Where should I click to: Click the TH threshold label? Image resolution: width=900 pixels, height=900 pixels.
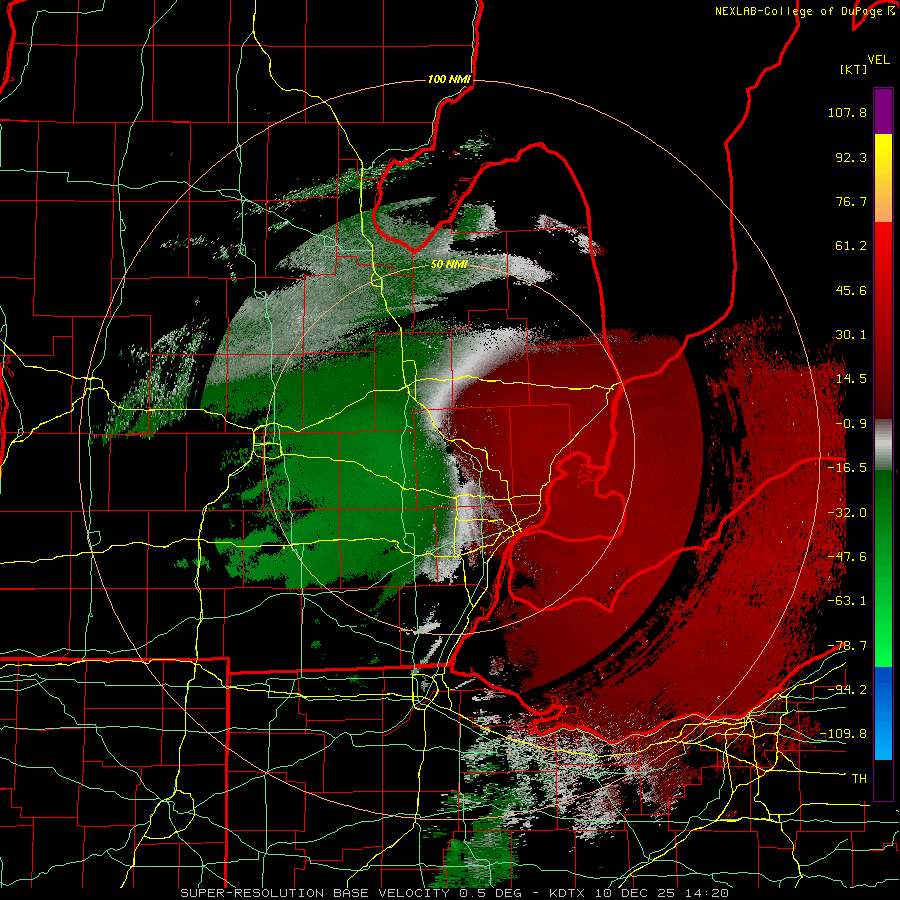pos(859,779)
